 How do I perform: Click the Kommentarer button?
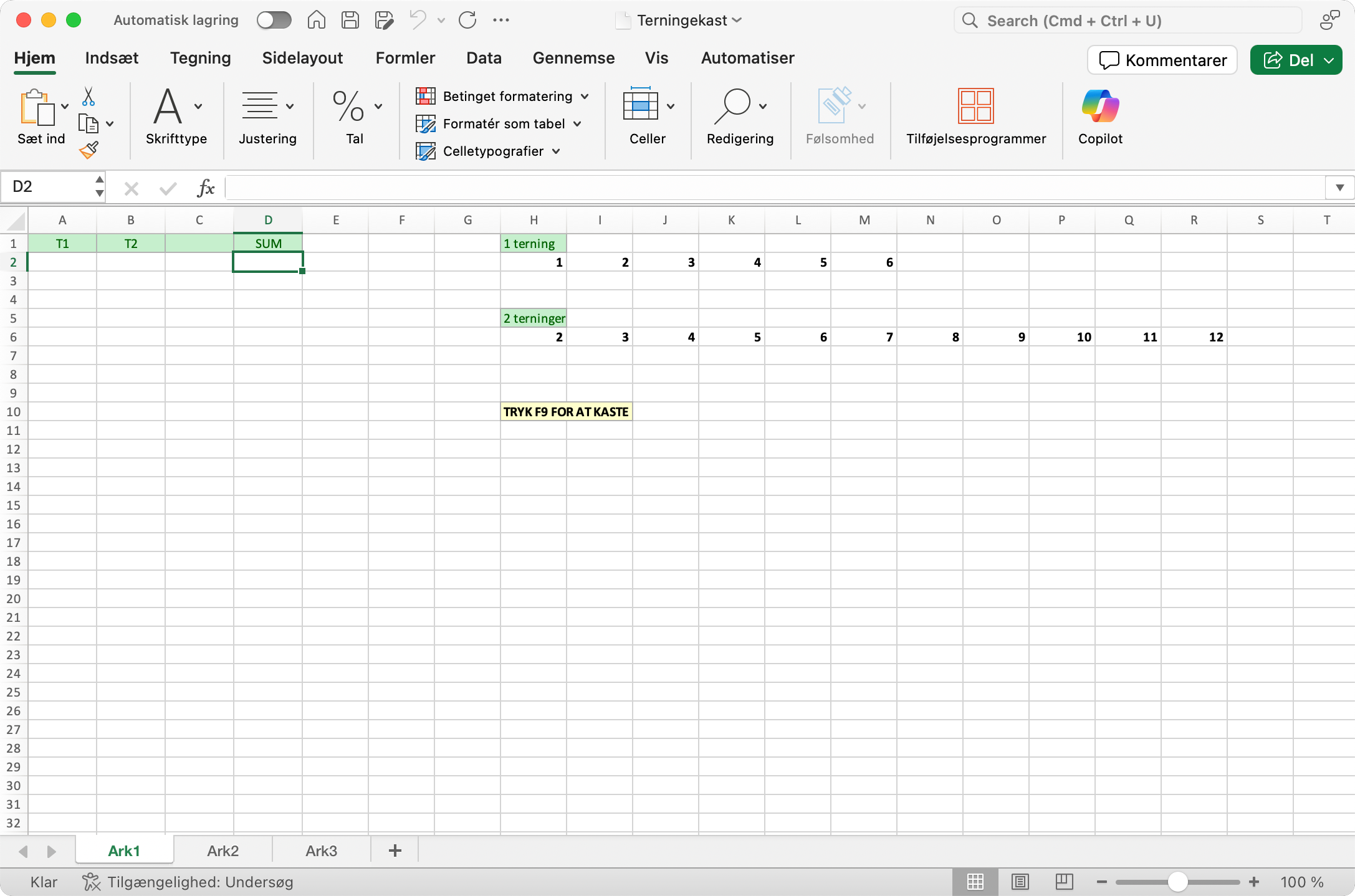click(1162, 60)
